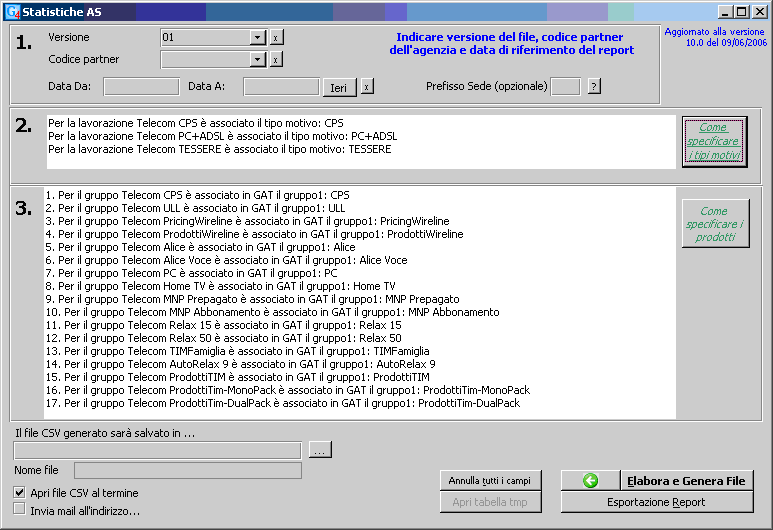Click into the Data A date field
This screenshot has height=530, width=773.
[281, 87]
